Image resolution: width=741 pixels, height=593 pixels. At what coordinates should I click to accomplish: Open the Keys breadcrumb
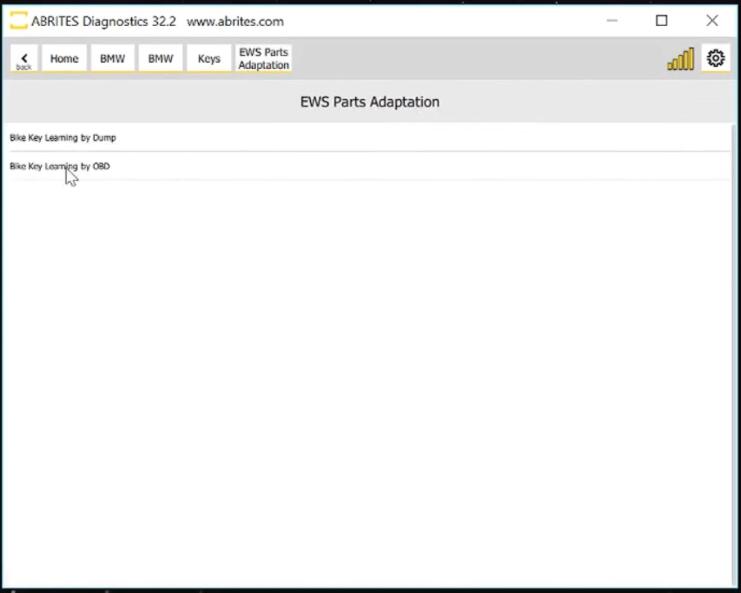209,59
